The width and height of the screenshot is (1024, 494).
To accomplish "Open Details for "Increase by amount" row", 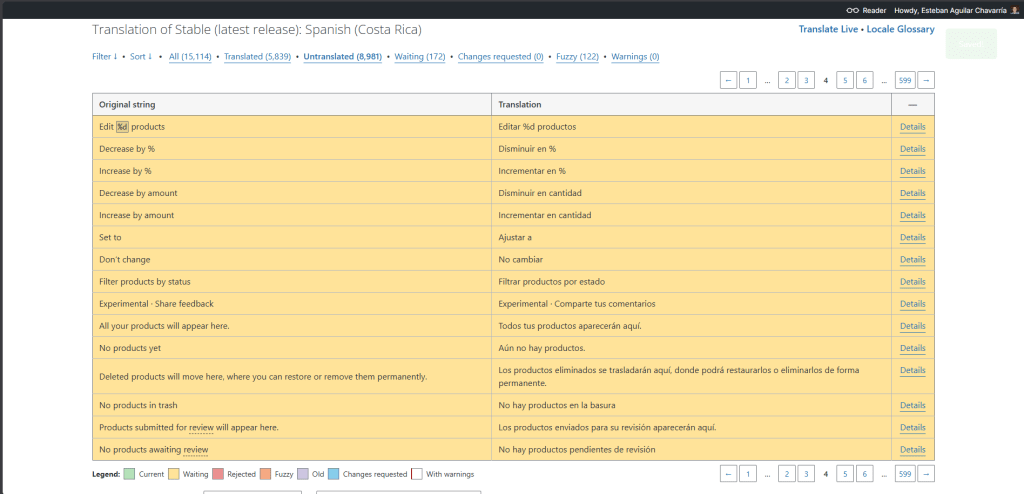I will (x=912, y=216).
